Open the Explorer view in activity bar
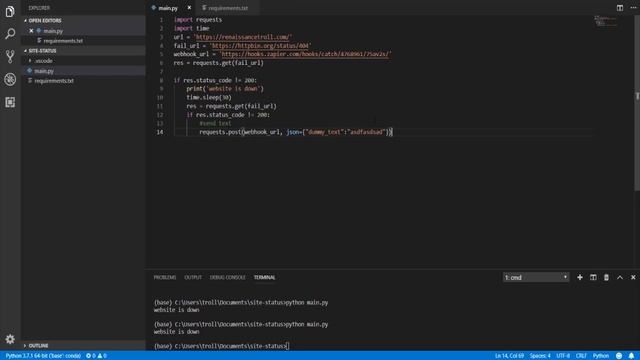Viewport: 640px width, 360px height. click(x=10, y=11)
